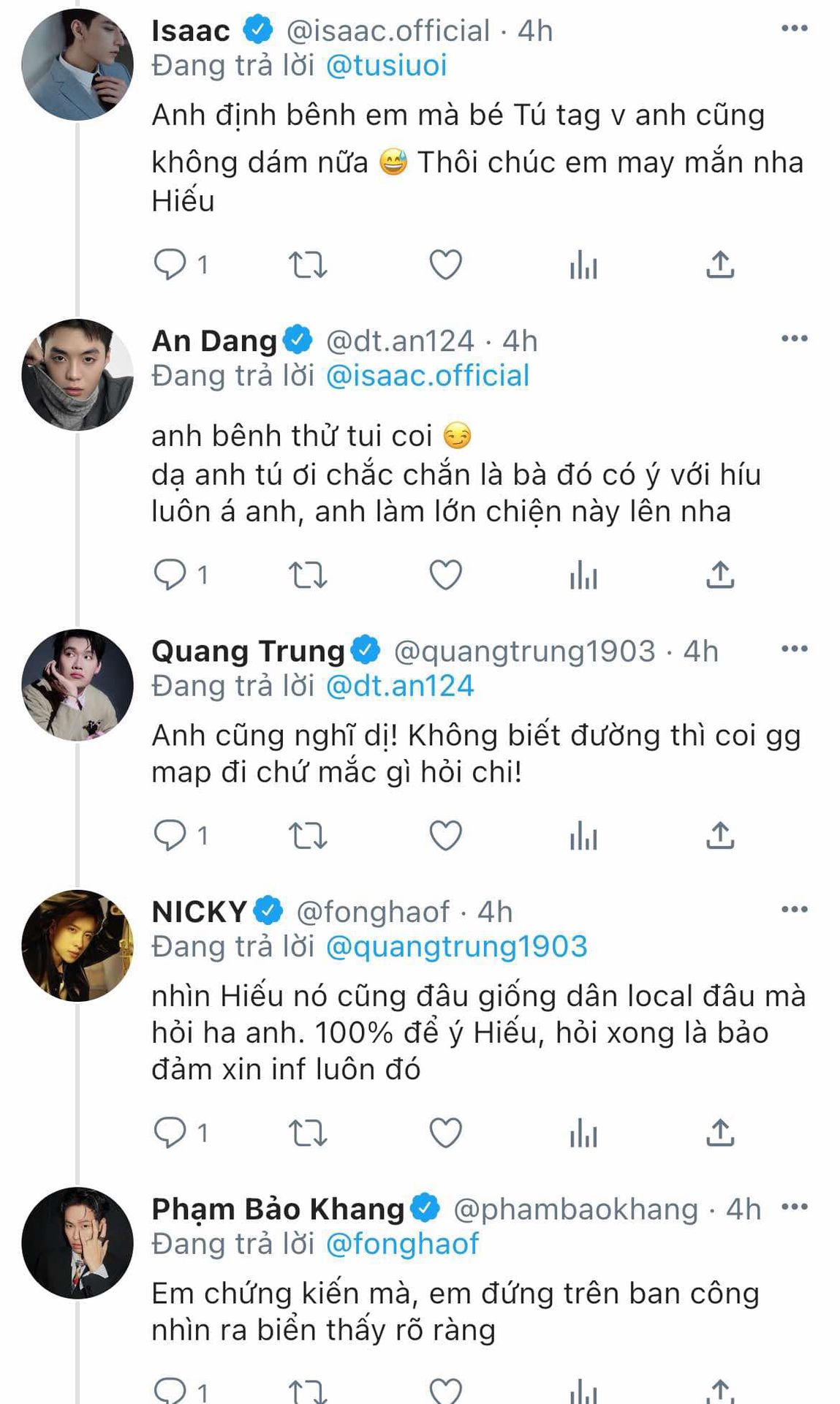Reply to Quang Trung's tweet
The width and height of the screenshot is (840, 1404).
[170, 836]
